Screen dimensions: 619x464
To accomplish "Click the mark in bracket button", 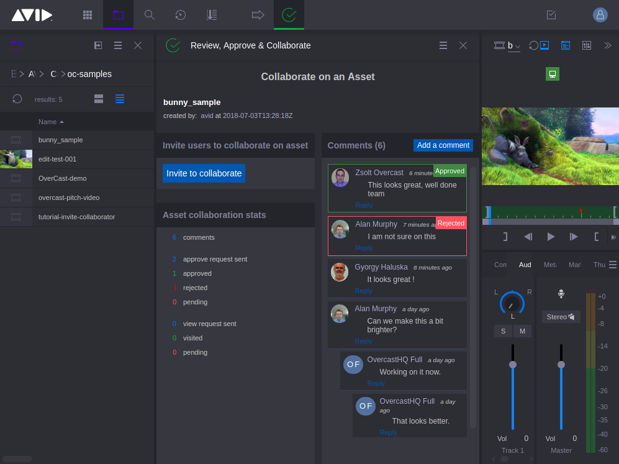I will click(x=505, y=237).
